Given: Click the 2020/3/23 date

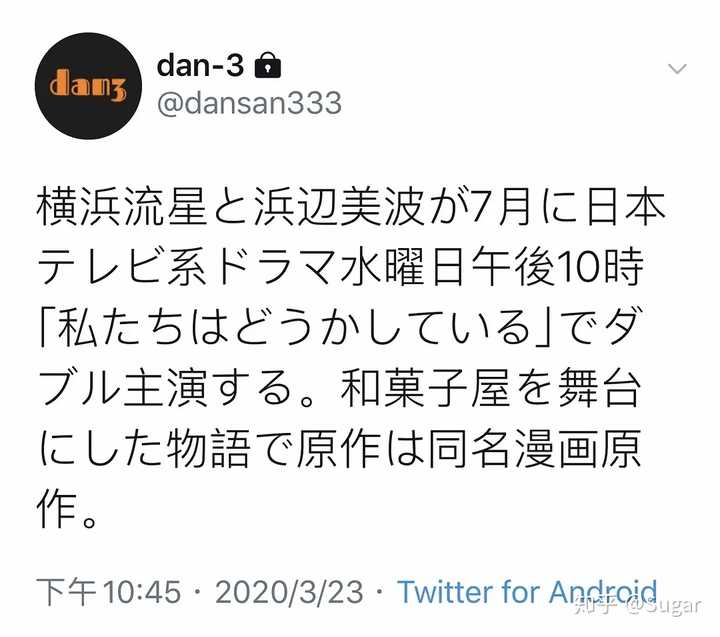Looking at the screenshot, I should (x=289, y=592).
